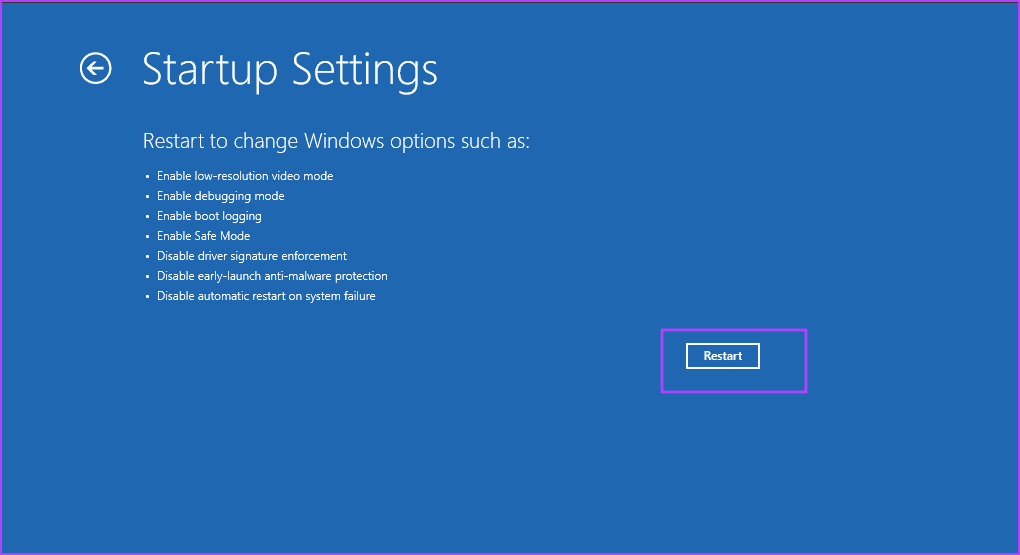1020x555 pixels.
Task: Click the bullet before low-resolution video mode
Action: (147, 177)
